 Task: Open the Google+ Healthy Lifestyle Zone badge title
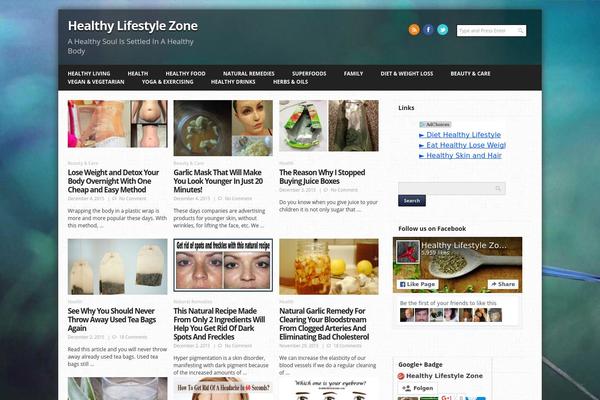[444, 376]
